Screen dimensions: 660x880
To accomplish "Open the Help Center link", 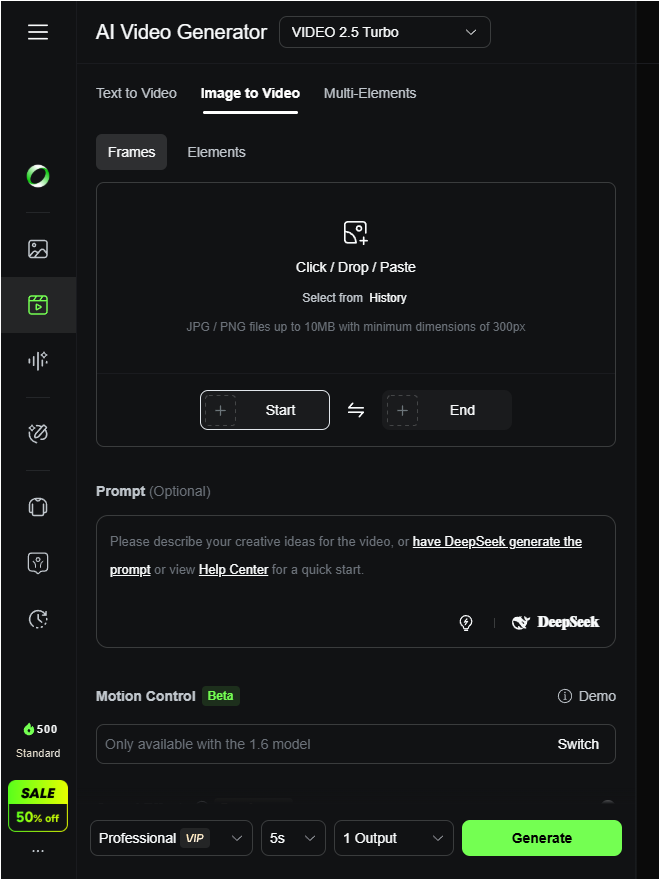I will 233,569.
